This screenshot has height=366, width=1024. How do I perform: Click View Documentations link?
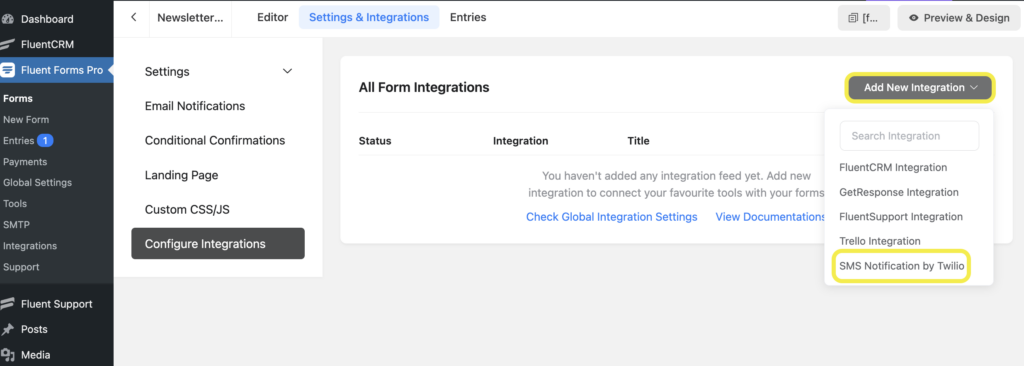771,217
